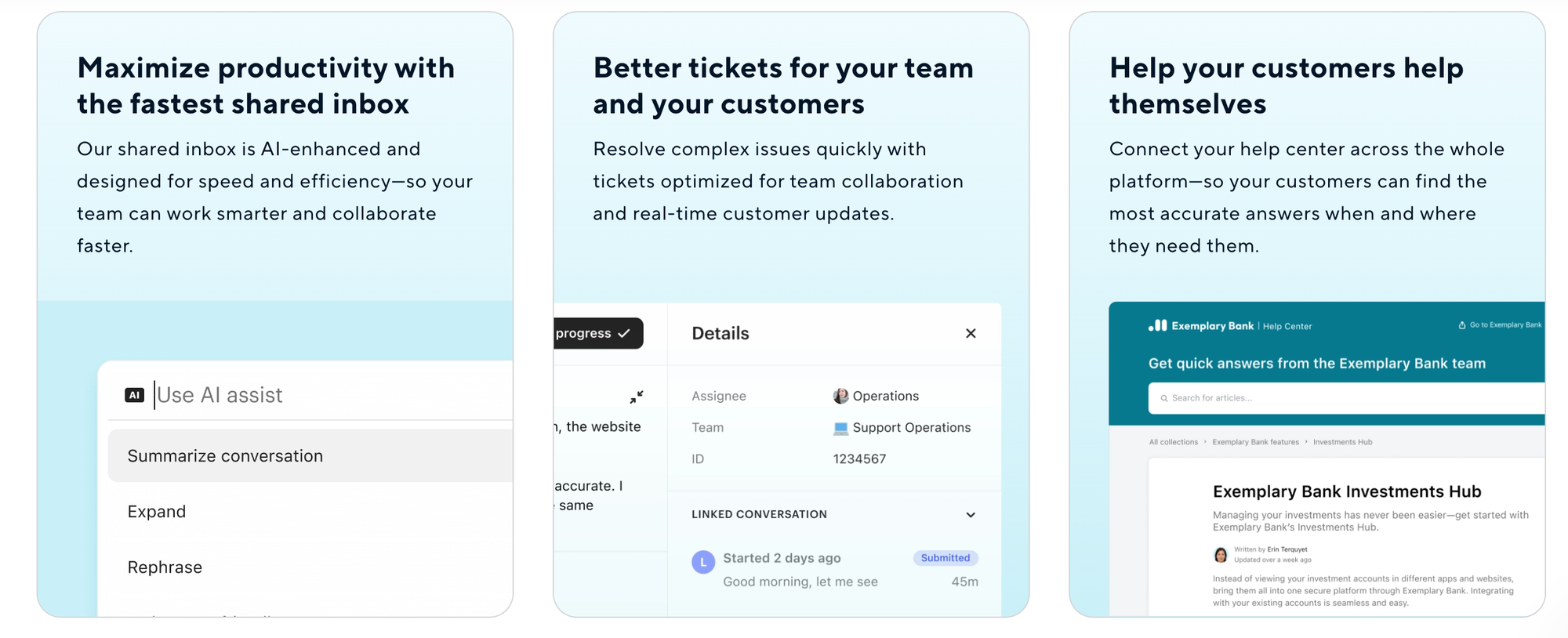Open the chevron after 'All collections'

coord(1205,441)
